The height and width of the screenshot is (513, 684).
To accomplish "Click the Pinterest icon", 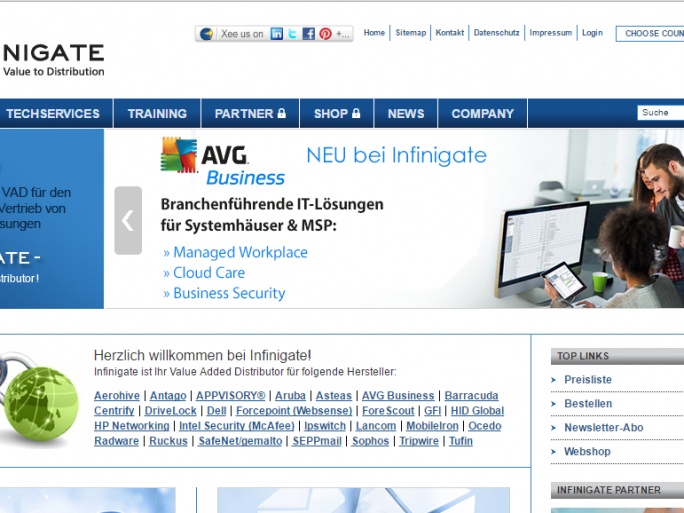I will pyautogui.click(x=325, y=34).
